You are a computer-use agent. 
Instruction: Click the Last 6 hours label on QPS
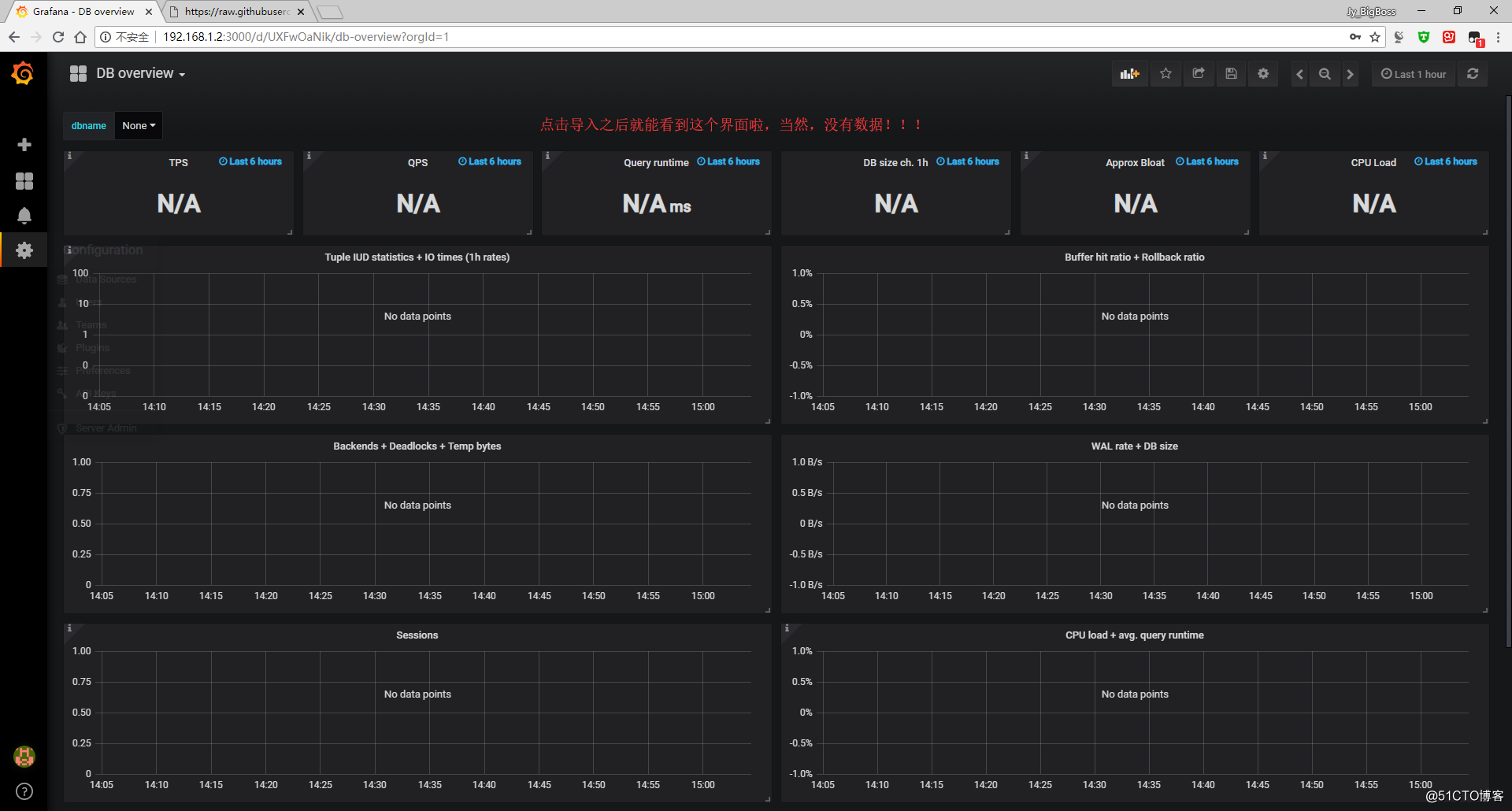[490, 161]
